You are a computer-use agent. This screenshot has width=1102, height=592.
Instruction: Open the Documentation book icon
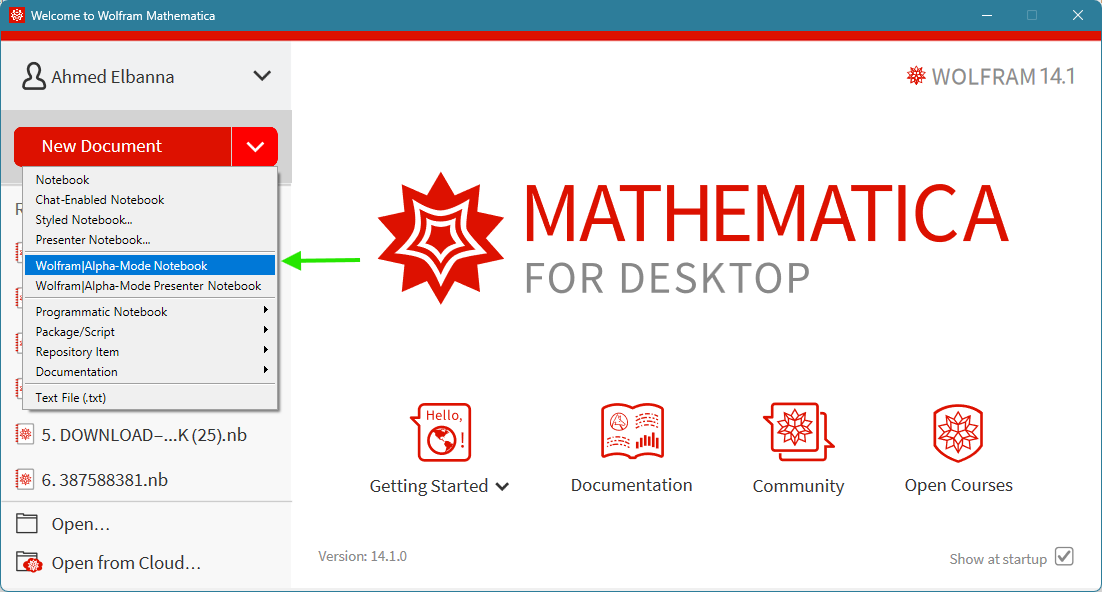[x=632, y=431]
